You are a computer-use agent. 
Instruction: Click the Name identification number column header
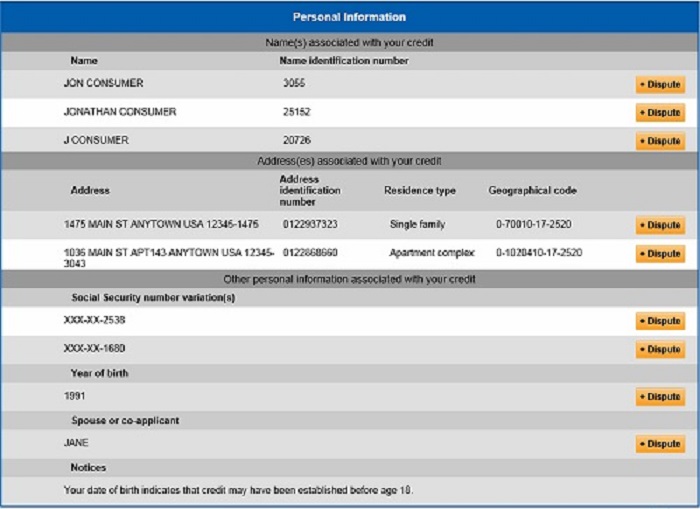click(344, 61)
